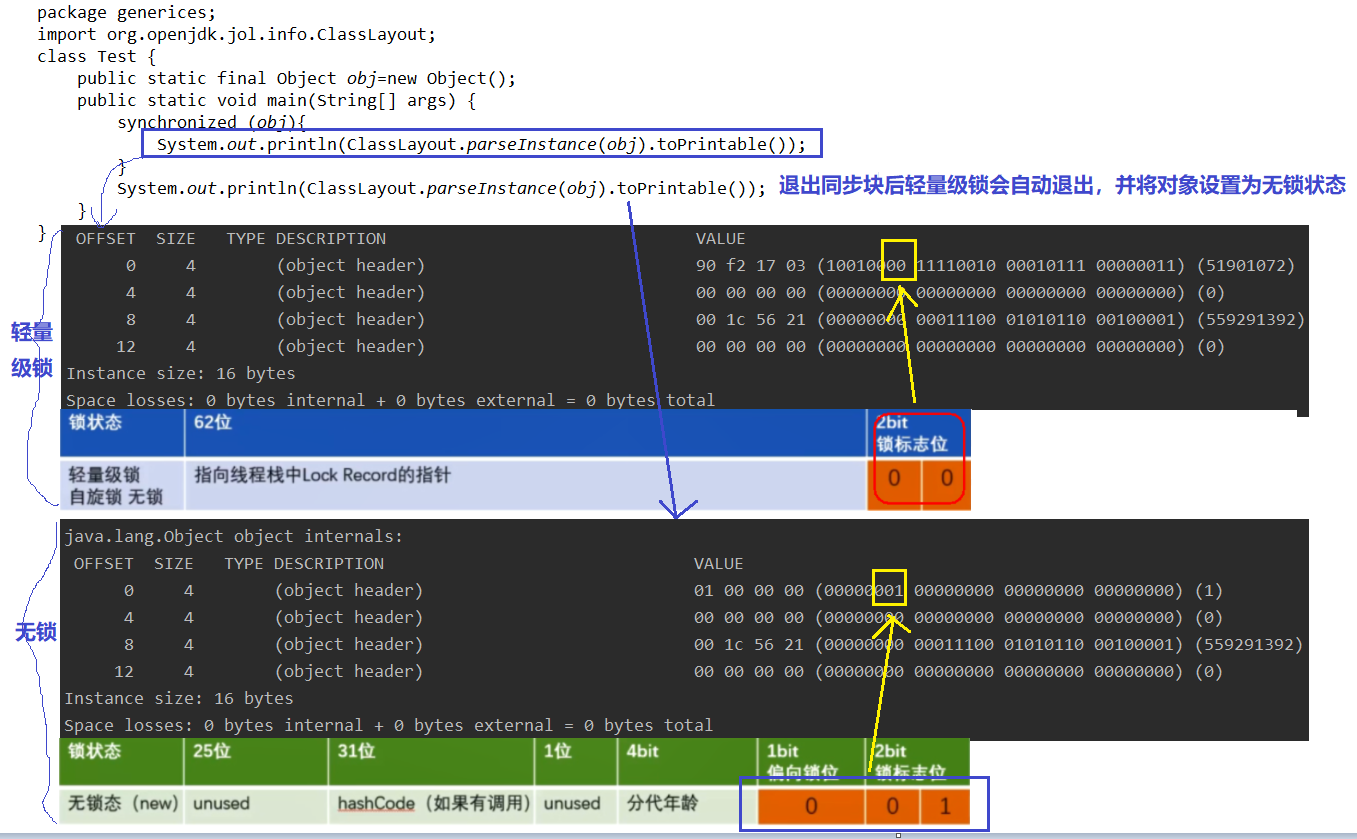Click the 'synchronized (obj){' statement
Screen dimensions: 1357x839
[x=211, y=123]
